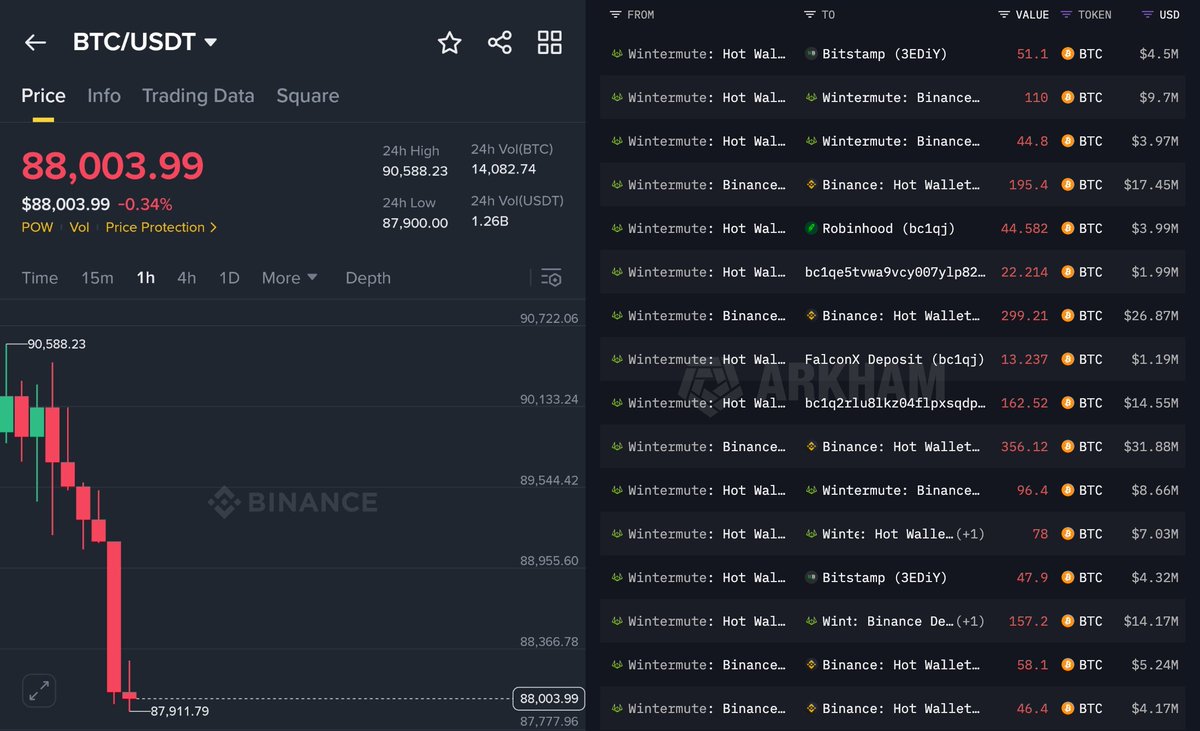Click the Binance icon in the 46.4 BTC row

811,708
